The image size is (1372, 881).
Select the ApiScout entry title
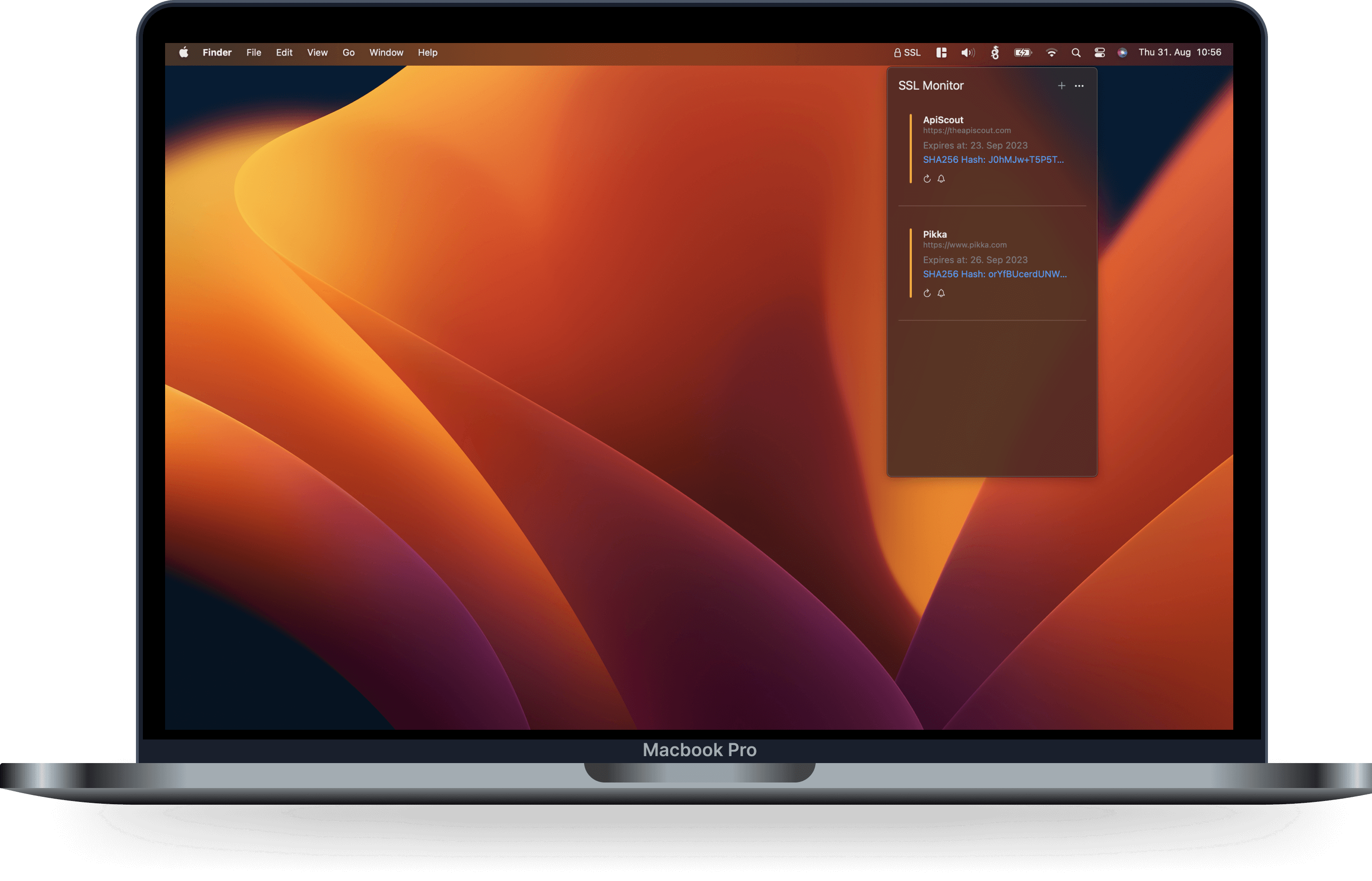coord(943,120)
